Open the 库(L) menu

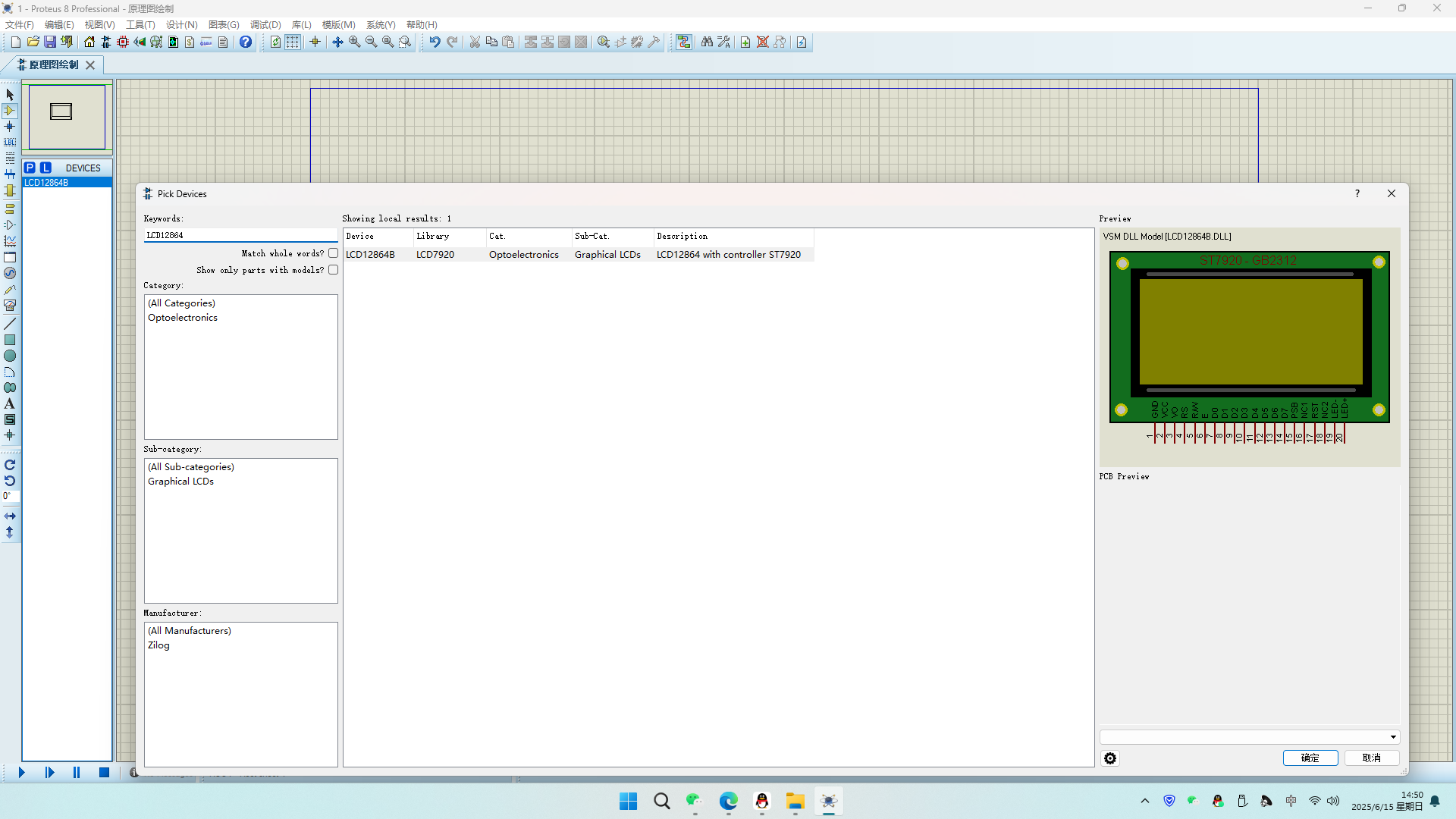(x=301, y=25)
